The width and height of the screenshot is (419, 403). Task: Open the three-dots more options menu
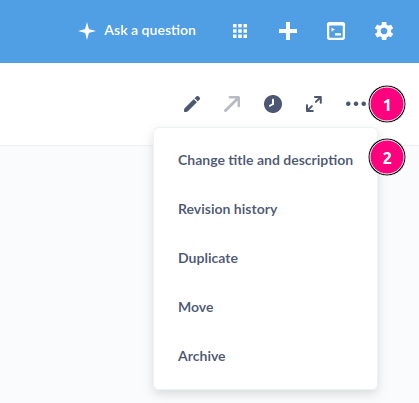click(356, 104)
